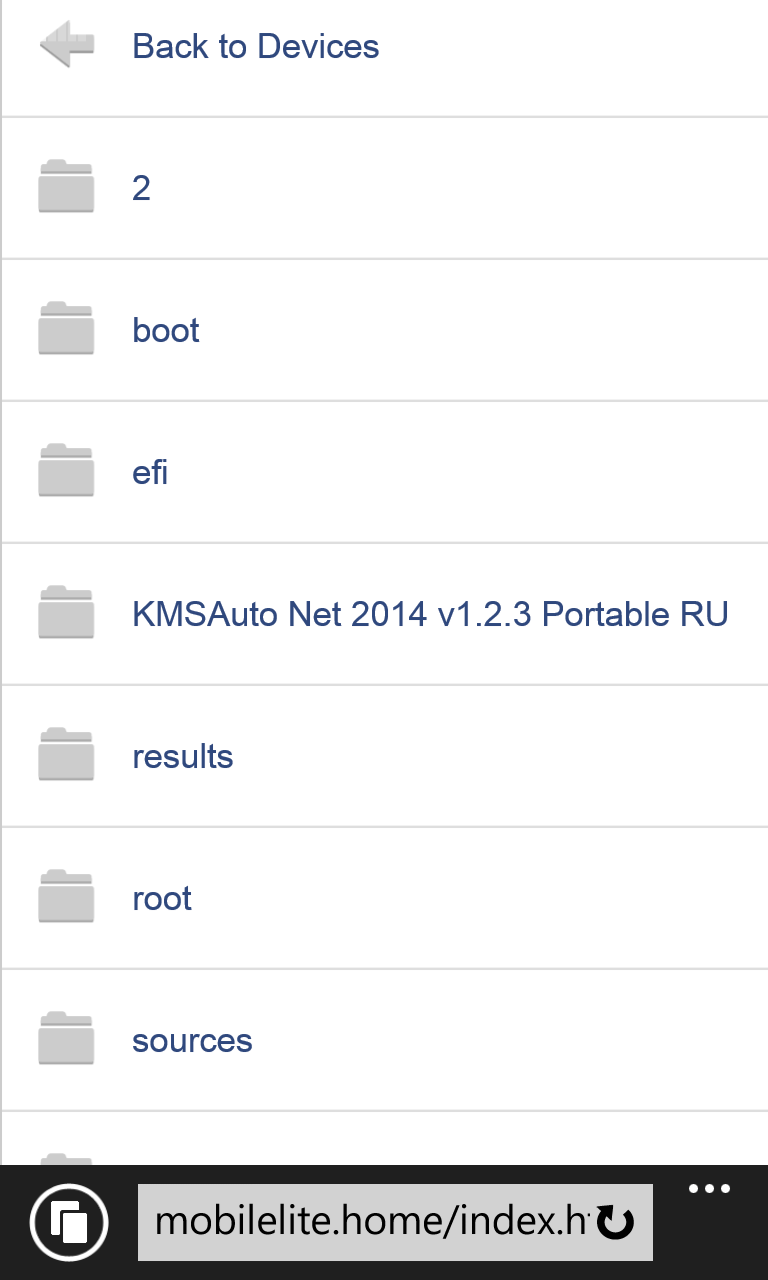
Task: Open the root folder link
Action: point(162,898)
